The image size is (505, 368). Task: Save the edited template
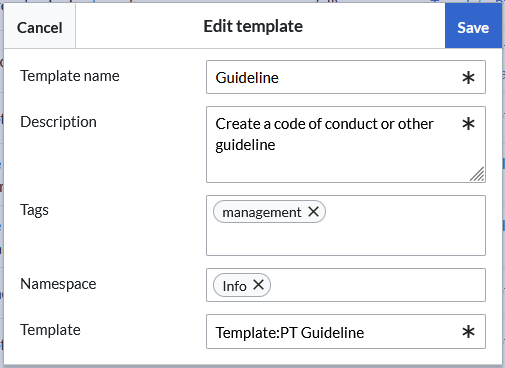(x=473, y=26)
